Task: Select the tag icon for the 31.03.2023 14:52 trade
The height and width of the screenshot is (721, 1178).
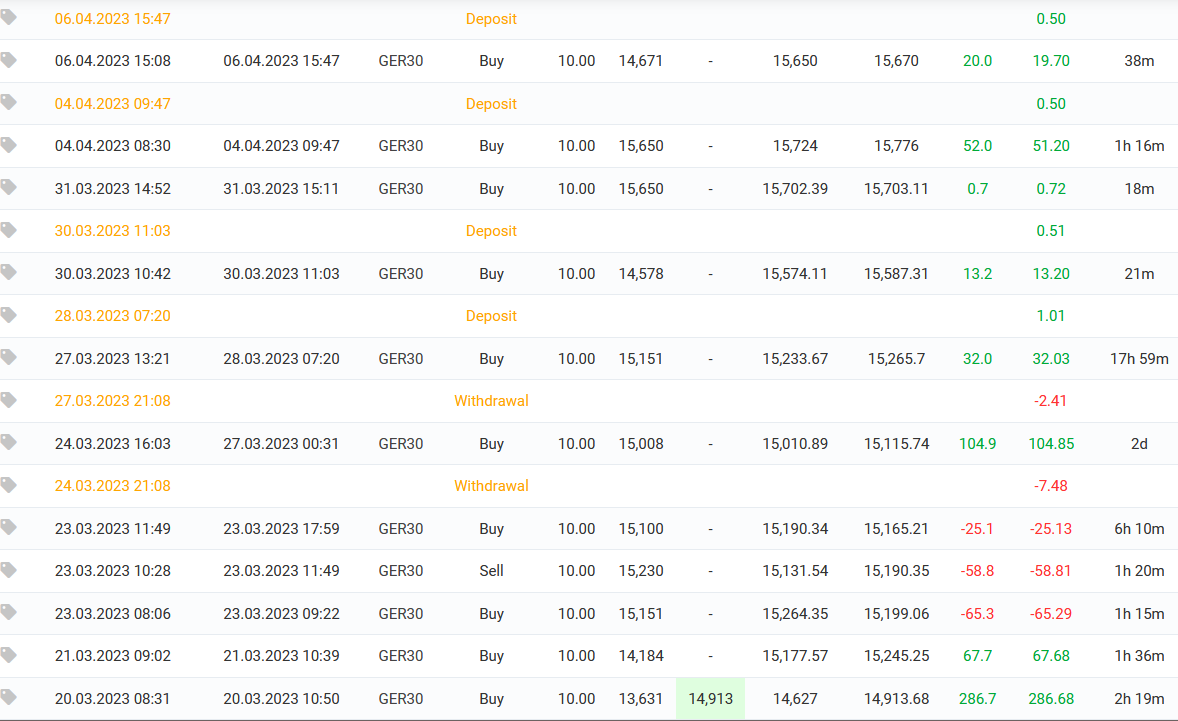Action: click(x=9, y=187)
